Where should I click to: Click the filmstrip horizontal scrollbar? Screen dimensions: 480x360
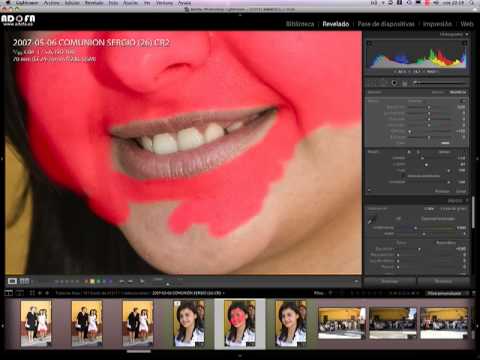click(138, 351)
